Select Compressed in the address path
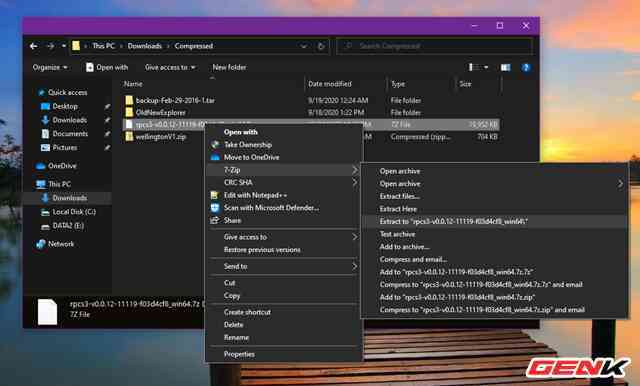Screen dimensions: 640x386 point(194,46)
